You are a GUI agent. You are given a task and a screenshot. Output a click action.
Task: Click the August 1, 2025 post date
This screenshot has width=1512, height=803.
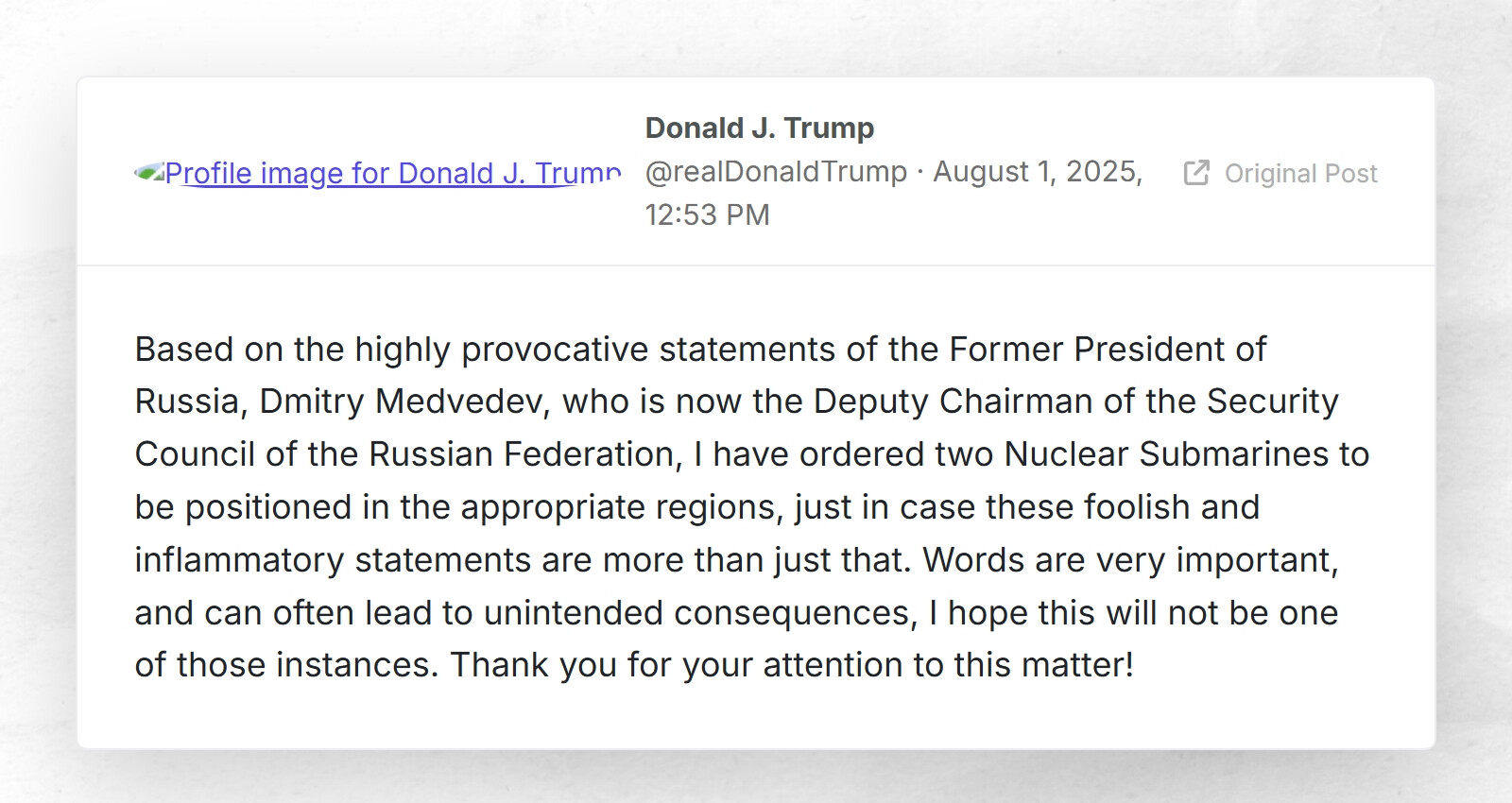tap(1038, 172)
